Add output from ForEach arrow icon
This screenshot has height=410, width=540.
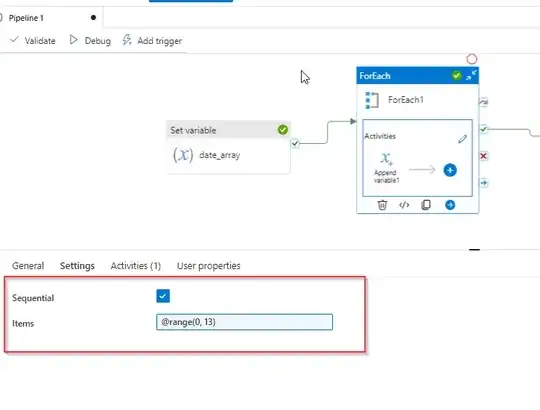[450, 205]
